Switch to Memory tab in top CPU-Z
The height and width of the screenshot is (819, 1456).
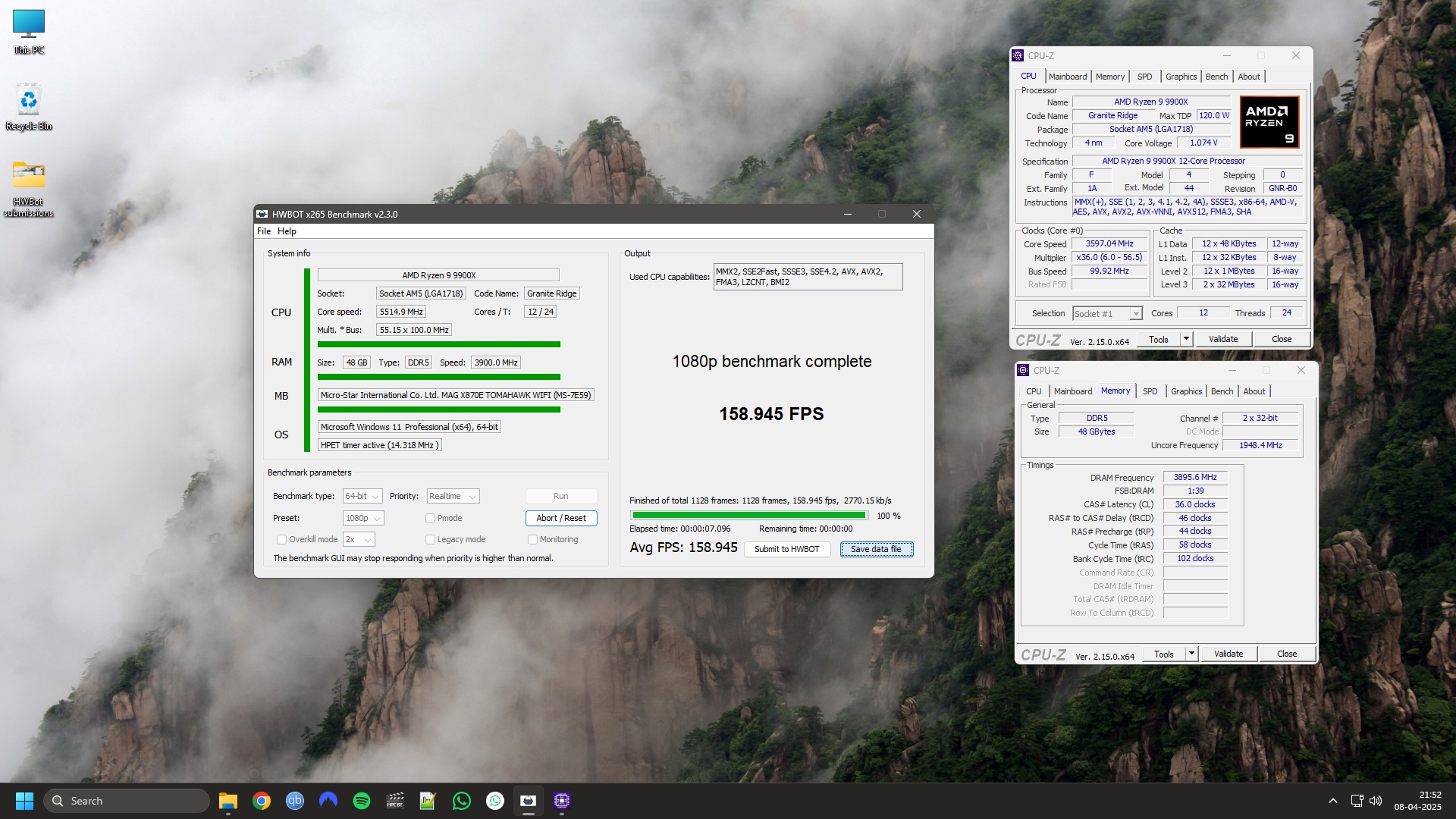(x=1110, y=77)
